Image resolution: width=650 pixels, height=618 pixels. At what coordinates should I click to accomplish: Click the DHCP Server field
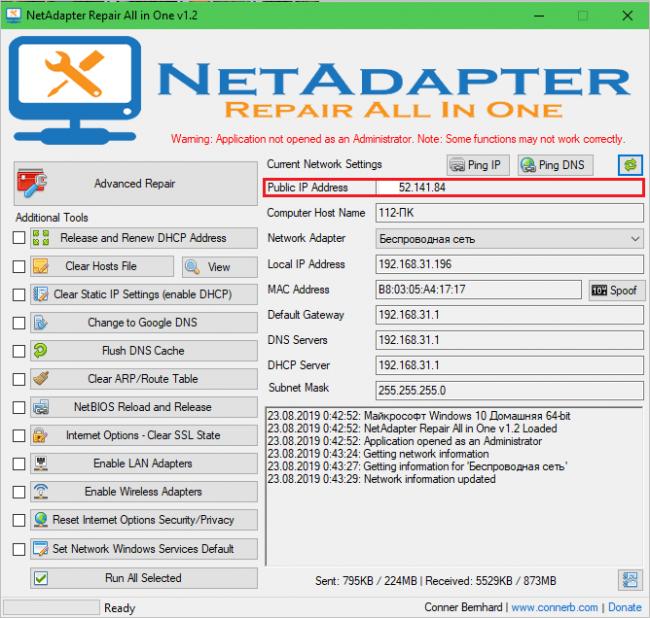[509, 365]
